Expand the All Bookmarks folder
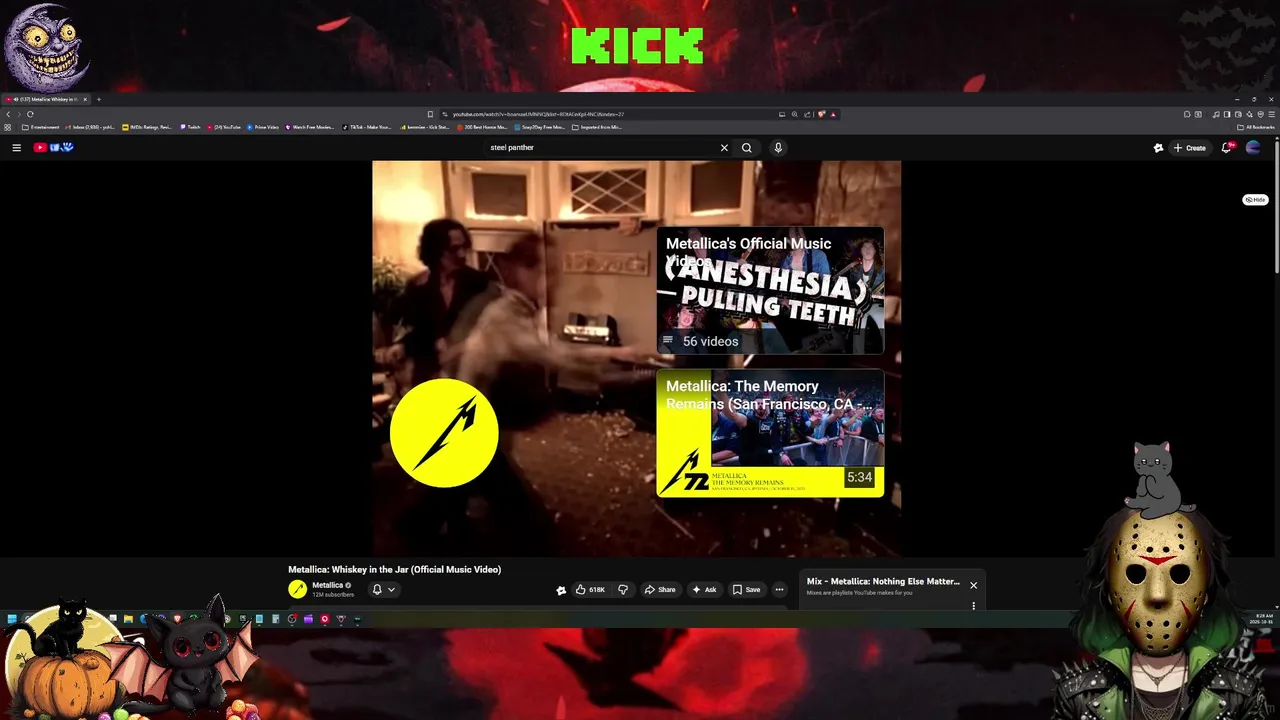The height and width of the screenshot is (720, 1280). click(x=1255, y=127)
